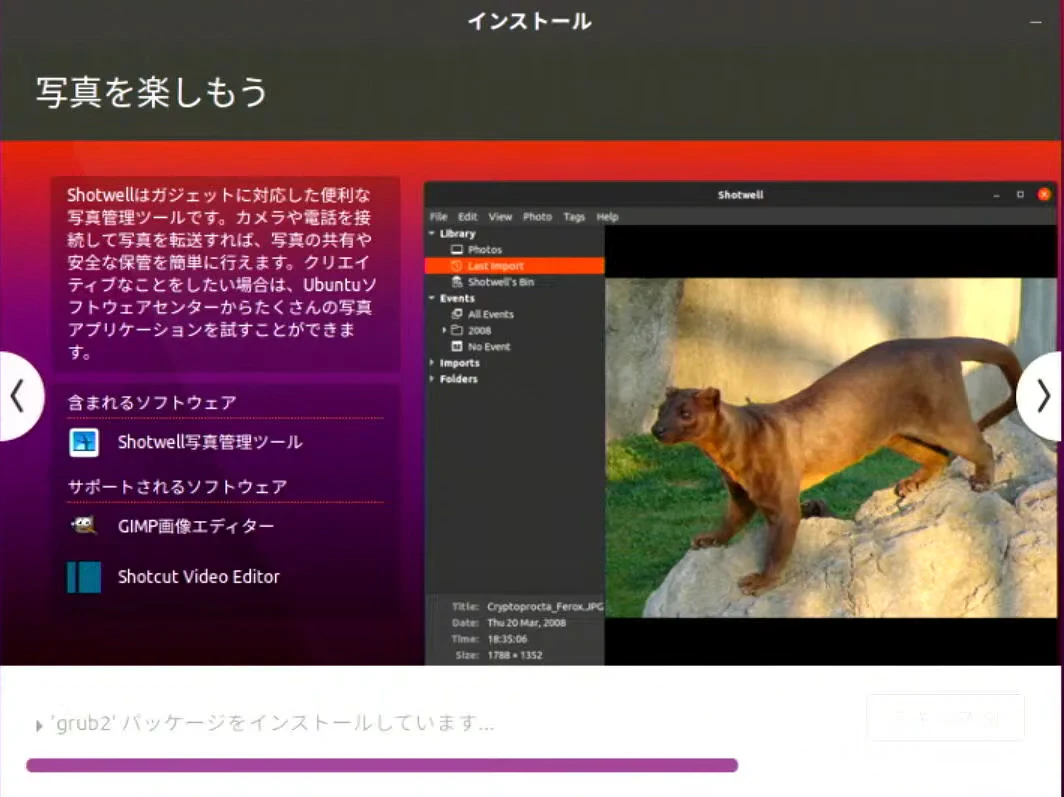This screenshot has height=797, width=1064.
Task: Select the Last Import entry in sidebar
Action: [x=514, y=266]
